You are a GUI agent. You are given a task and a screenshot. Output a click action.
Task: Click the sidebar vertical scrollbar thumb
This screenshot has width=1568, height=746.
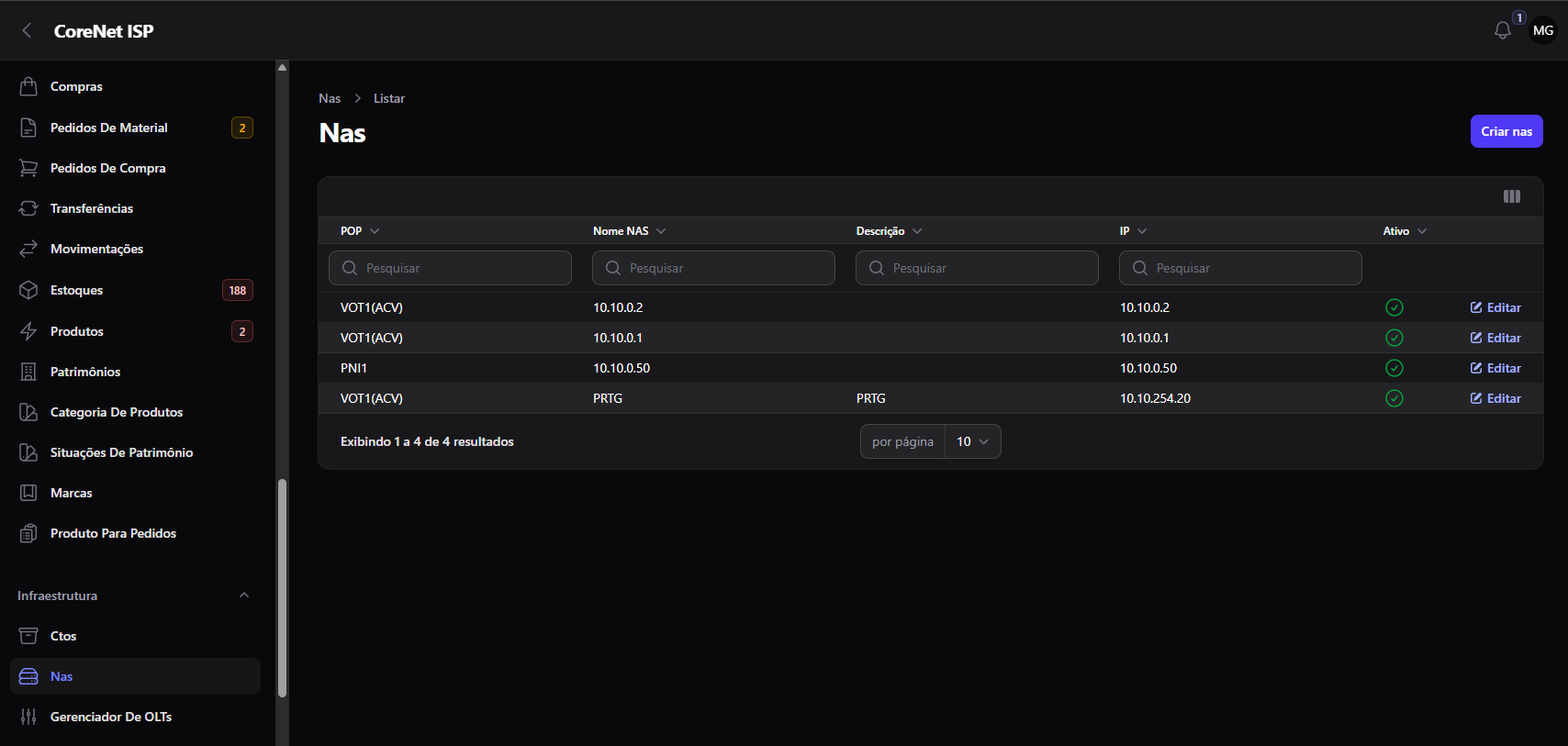[282, 588]
